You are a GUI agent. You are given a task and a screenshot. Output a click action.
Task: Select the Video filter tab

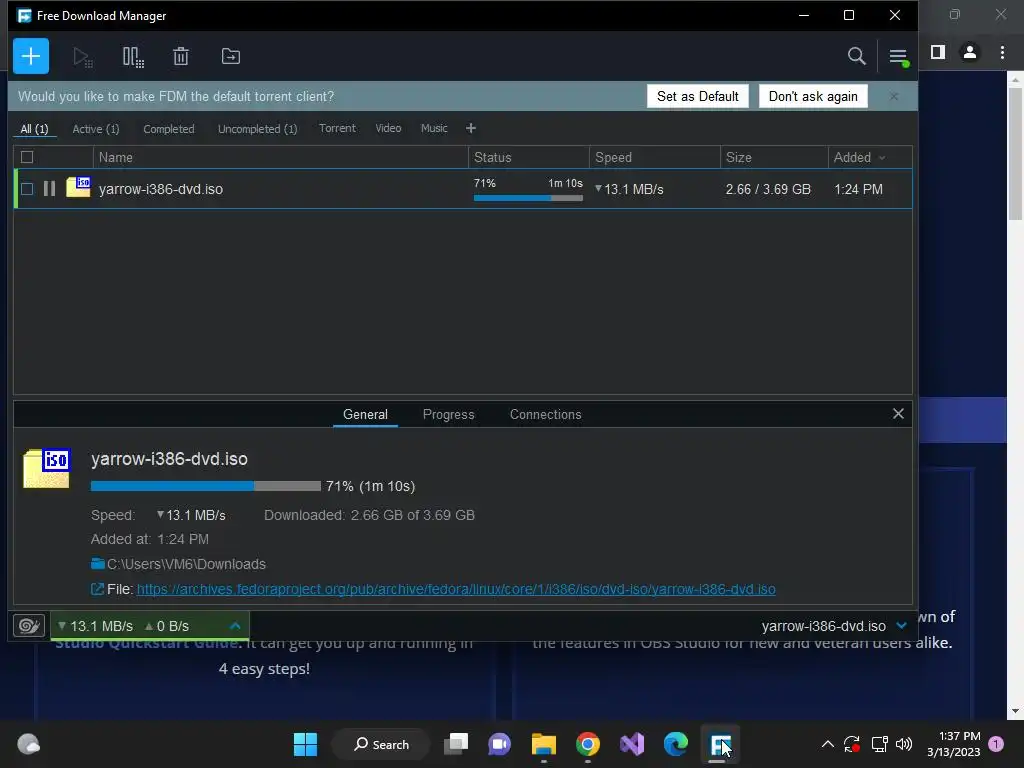coord(388,128)
